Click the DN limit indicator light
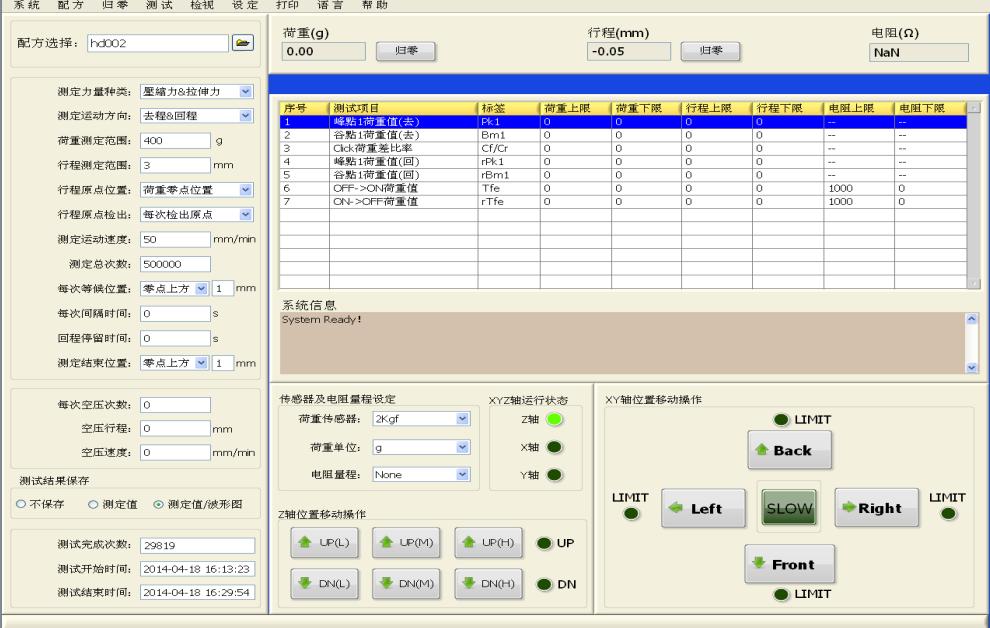Screen dimensions: 990x628 pos(544,584)
